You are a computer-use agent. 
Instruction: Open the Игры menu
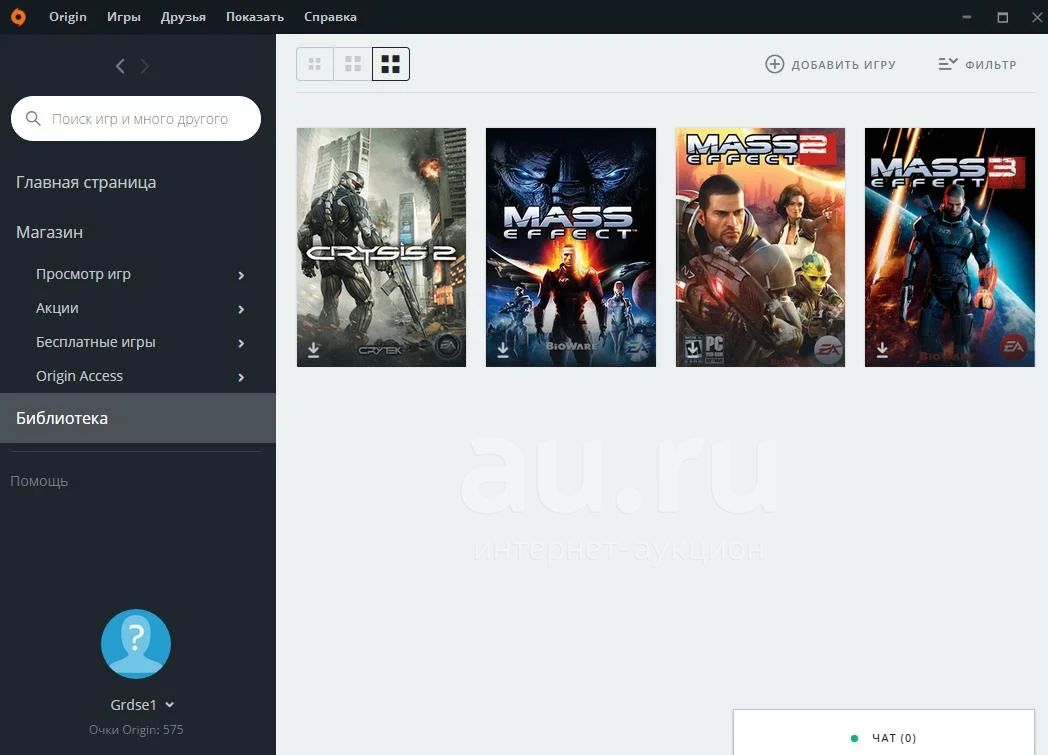[x=124, y=17]
